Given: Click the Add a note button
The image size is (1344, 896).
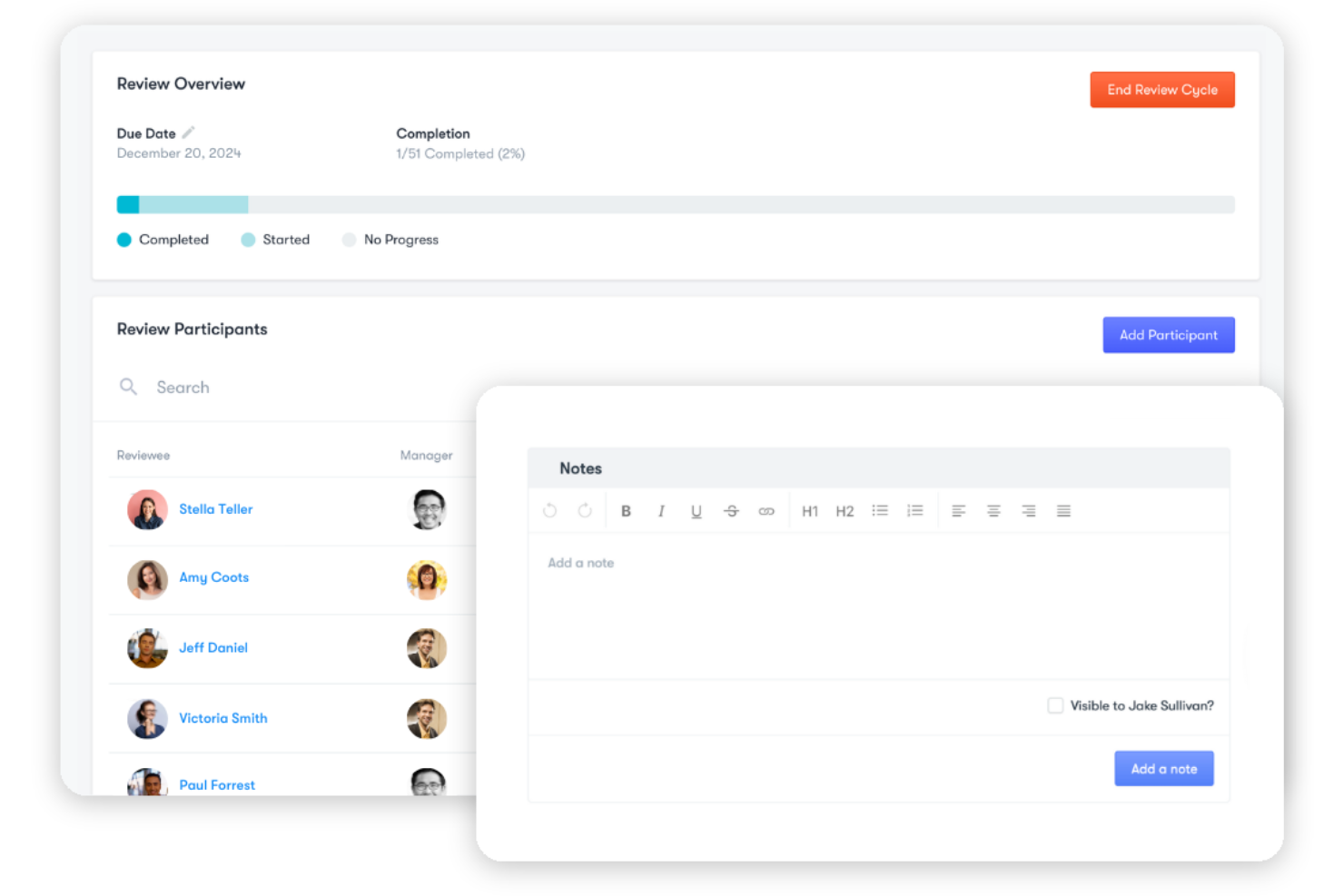Looking at the screenshot, I should [1163, 768].
